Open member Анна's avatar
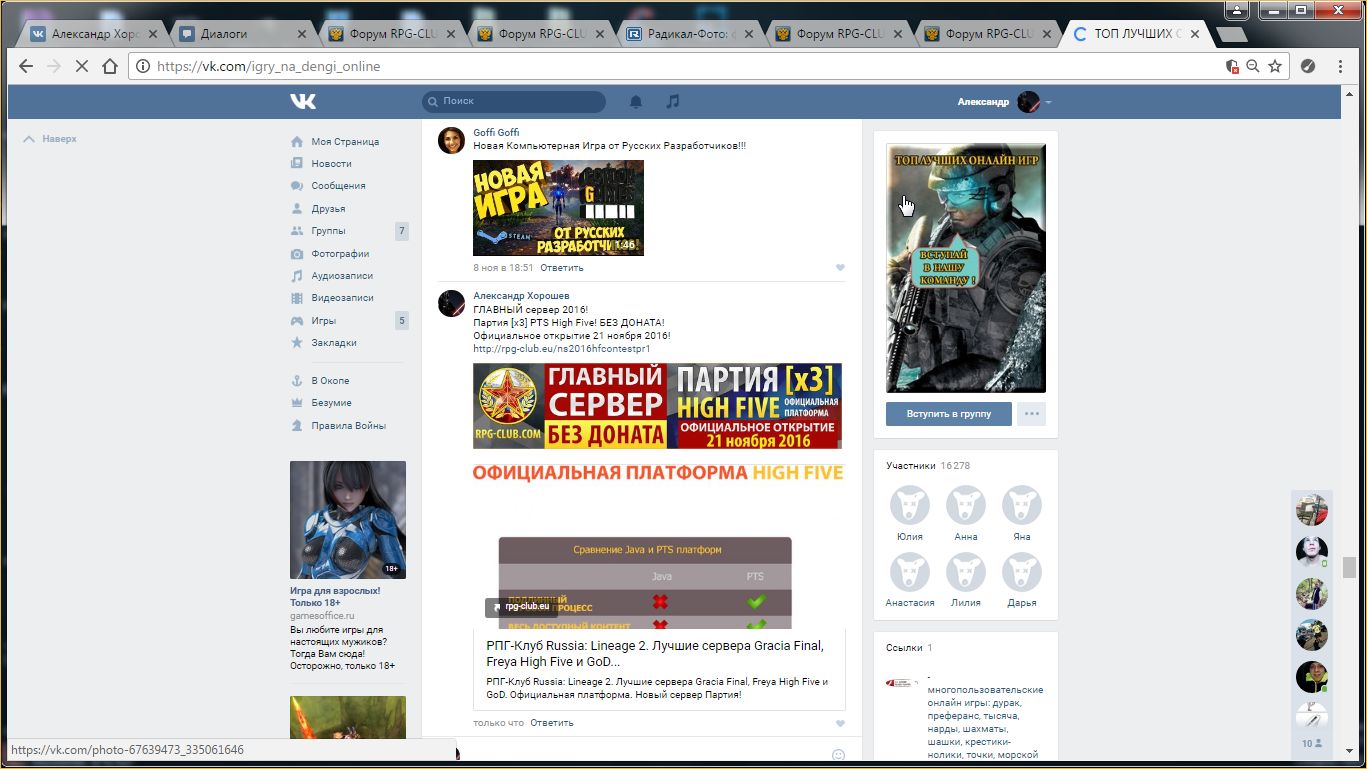Image resolution: width=1367 pixels, height=769 pixels. 966,506
